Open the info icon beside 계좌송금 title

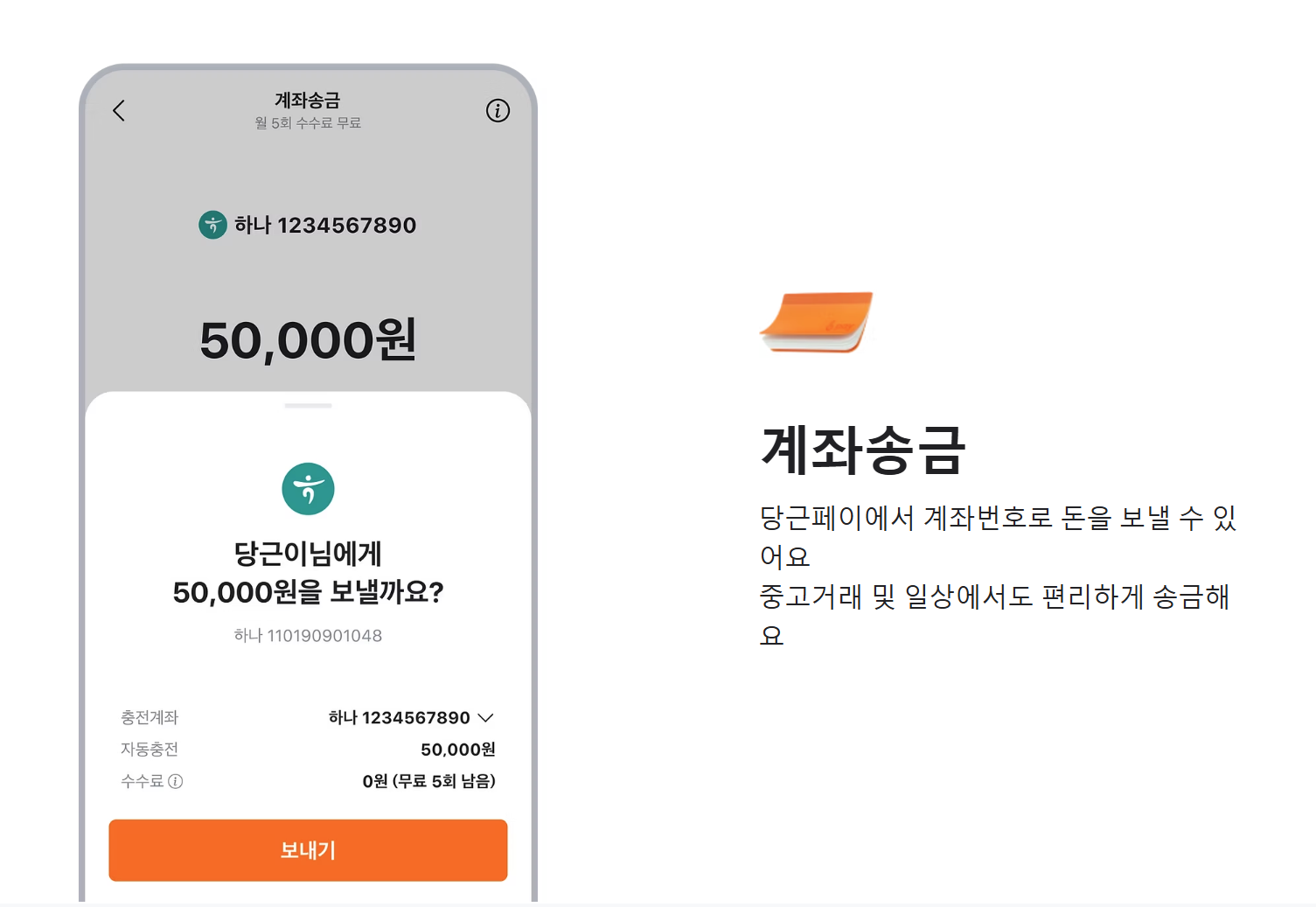[x=498, y=110]
